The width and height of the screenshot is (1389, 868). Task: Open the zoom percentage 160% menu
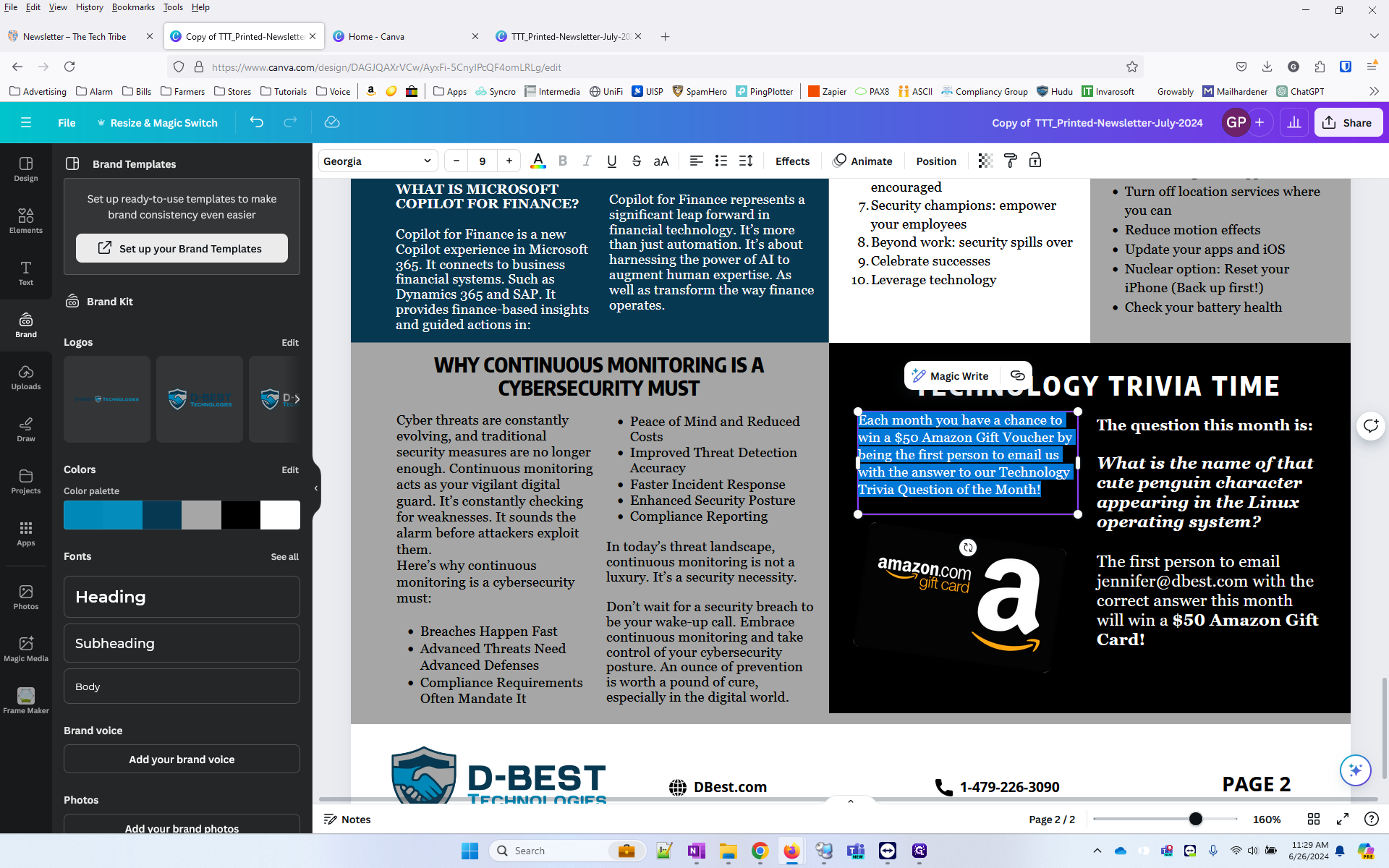click(x=1267, y=819)
